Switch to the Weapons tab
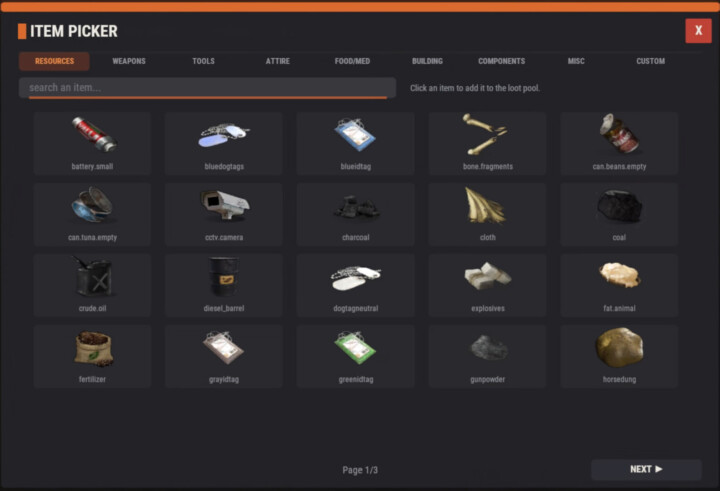The width and height of the screenshot is (720, 491). point(129,61)
